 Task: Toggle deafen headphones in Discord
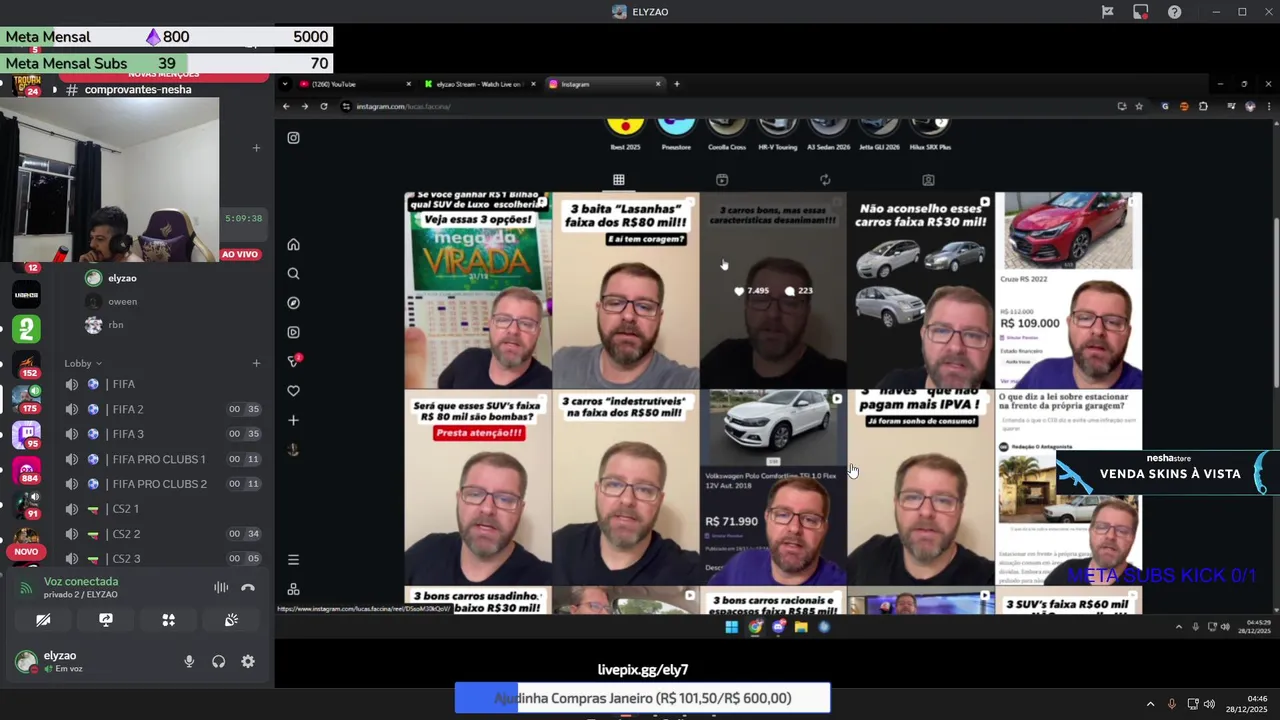click(x=218, y=661)
